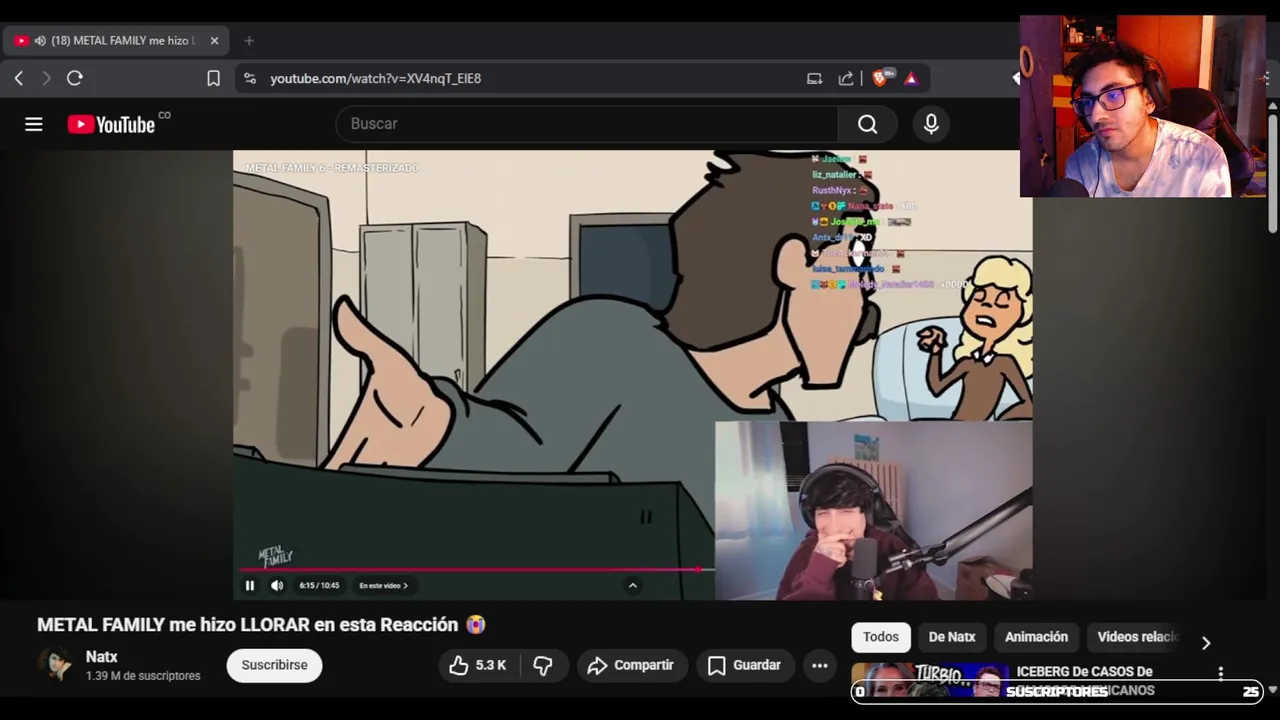Open Natx channel avatar
This screenshot has height=720, width=1280.
pos(56,665)
